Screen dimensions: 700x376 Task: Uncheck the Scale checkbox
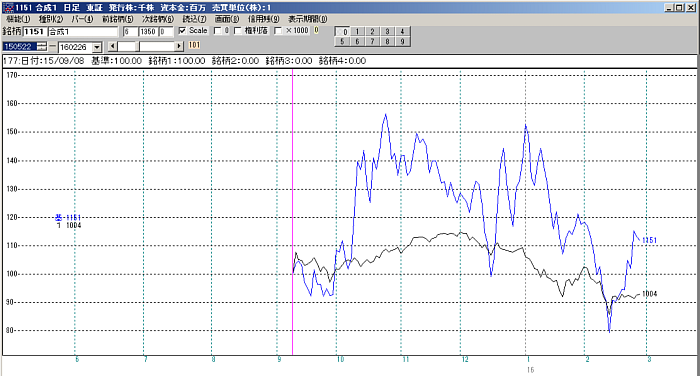pos(182,31)
